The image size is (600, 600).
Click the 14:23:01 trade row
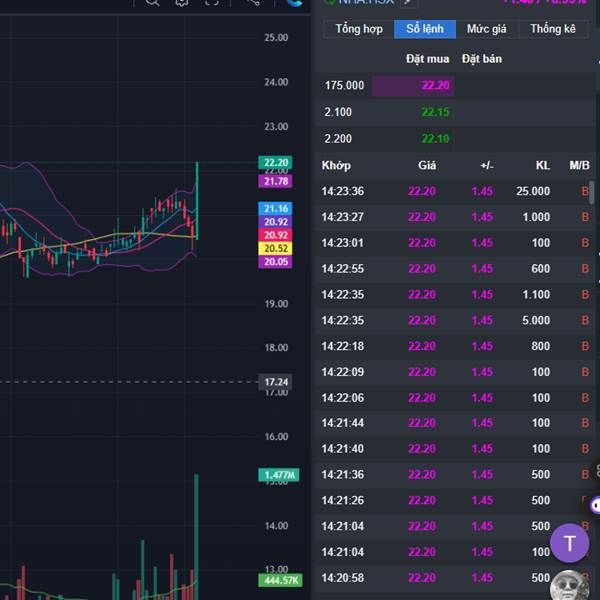tap(455, 243)
